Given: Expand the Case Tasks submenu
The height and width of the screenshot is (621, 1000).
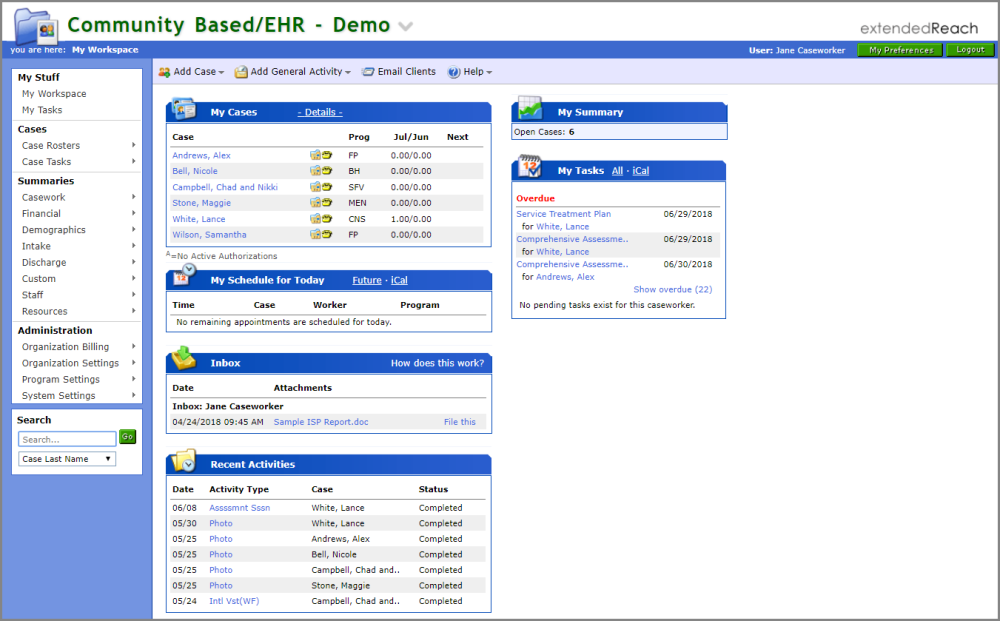Looking at the screenshot, I should (133, 161).
